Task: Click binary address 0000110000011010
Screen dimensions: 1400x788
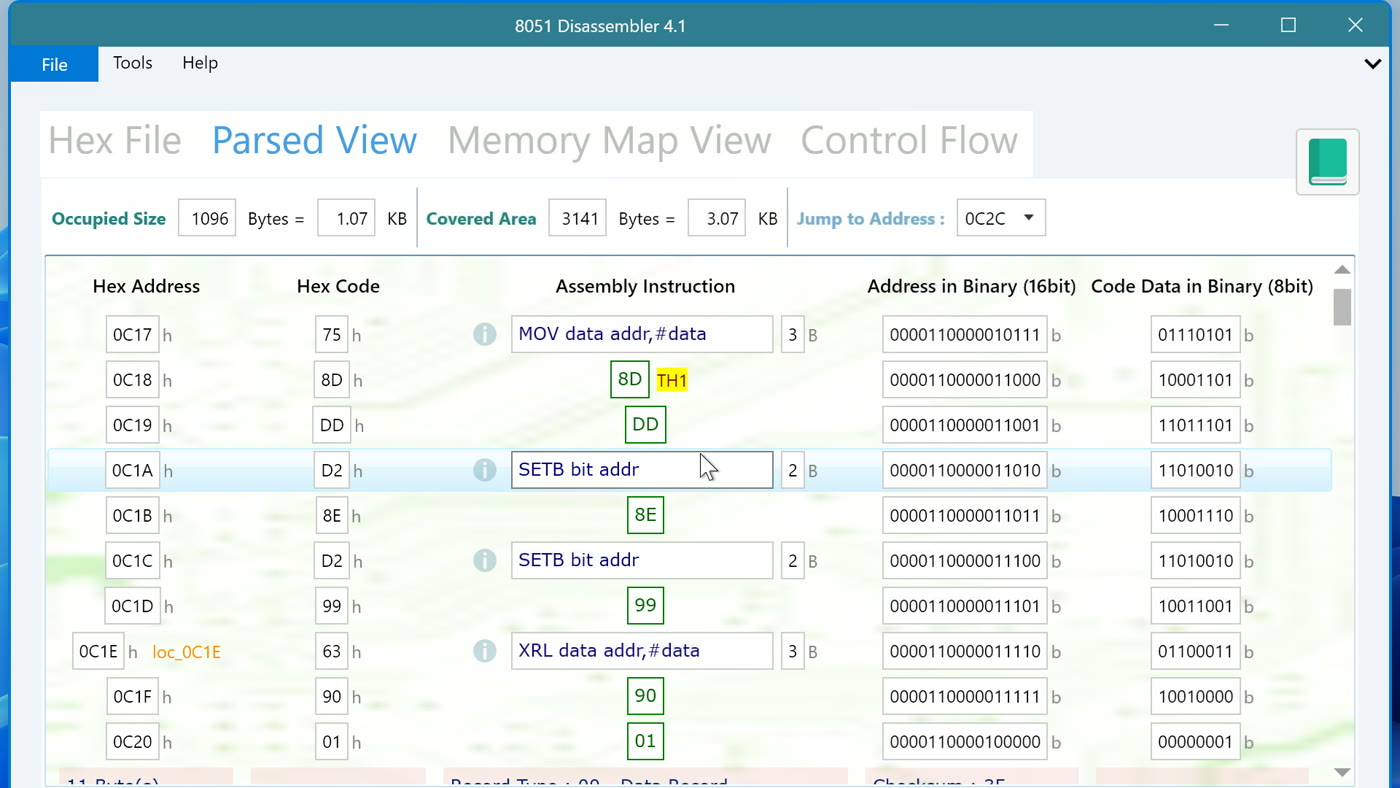Action: (x=964, y=470)
